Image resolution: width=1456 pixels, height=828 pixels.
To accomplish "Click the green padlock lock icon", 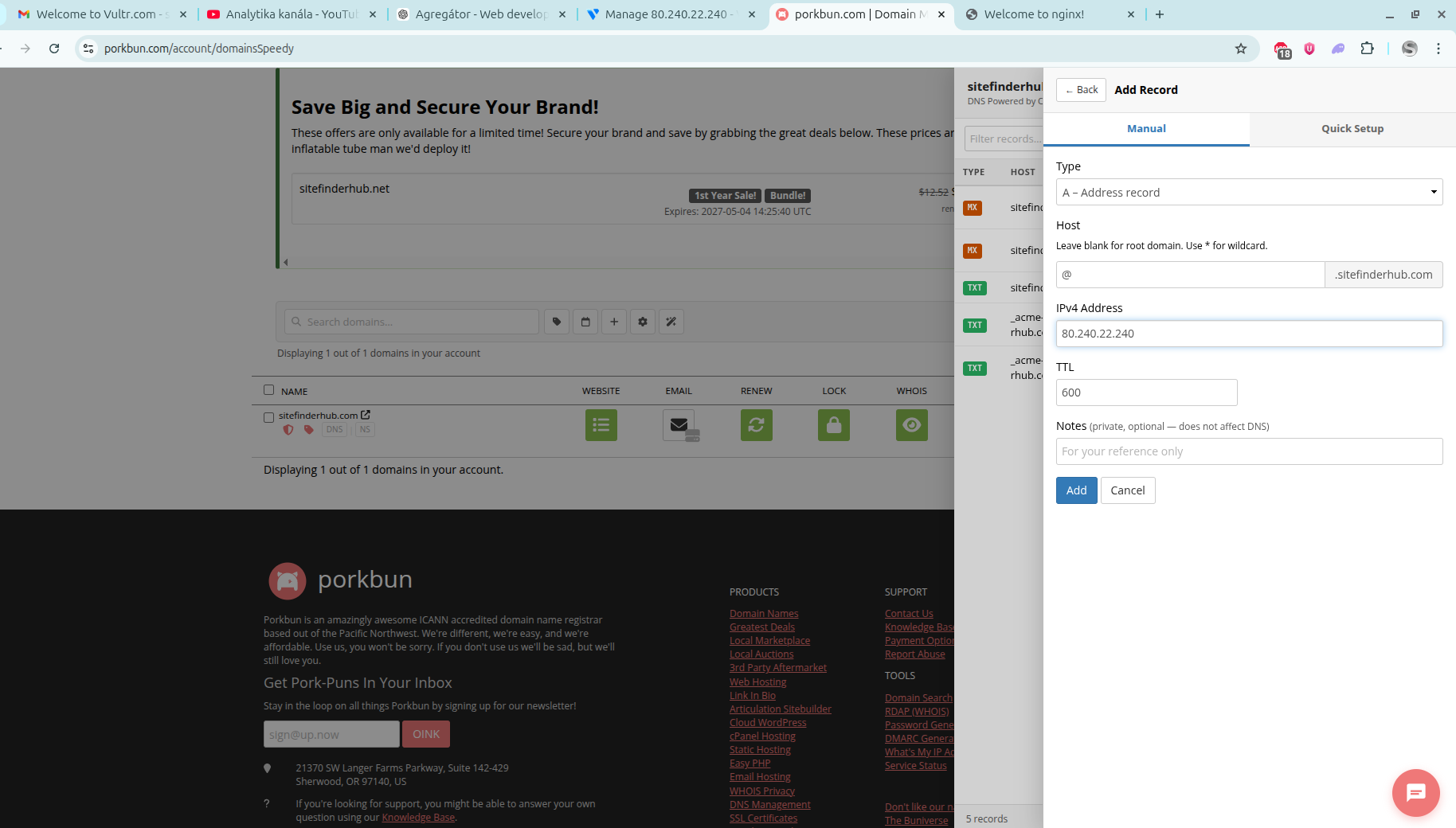I will coord(834,425).
